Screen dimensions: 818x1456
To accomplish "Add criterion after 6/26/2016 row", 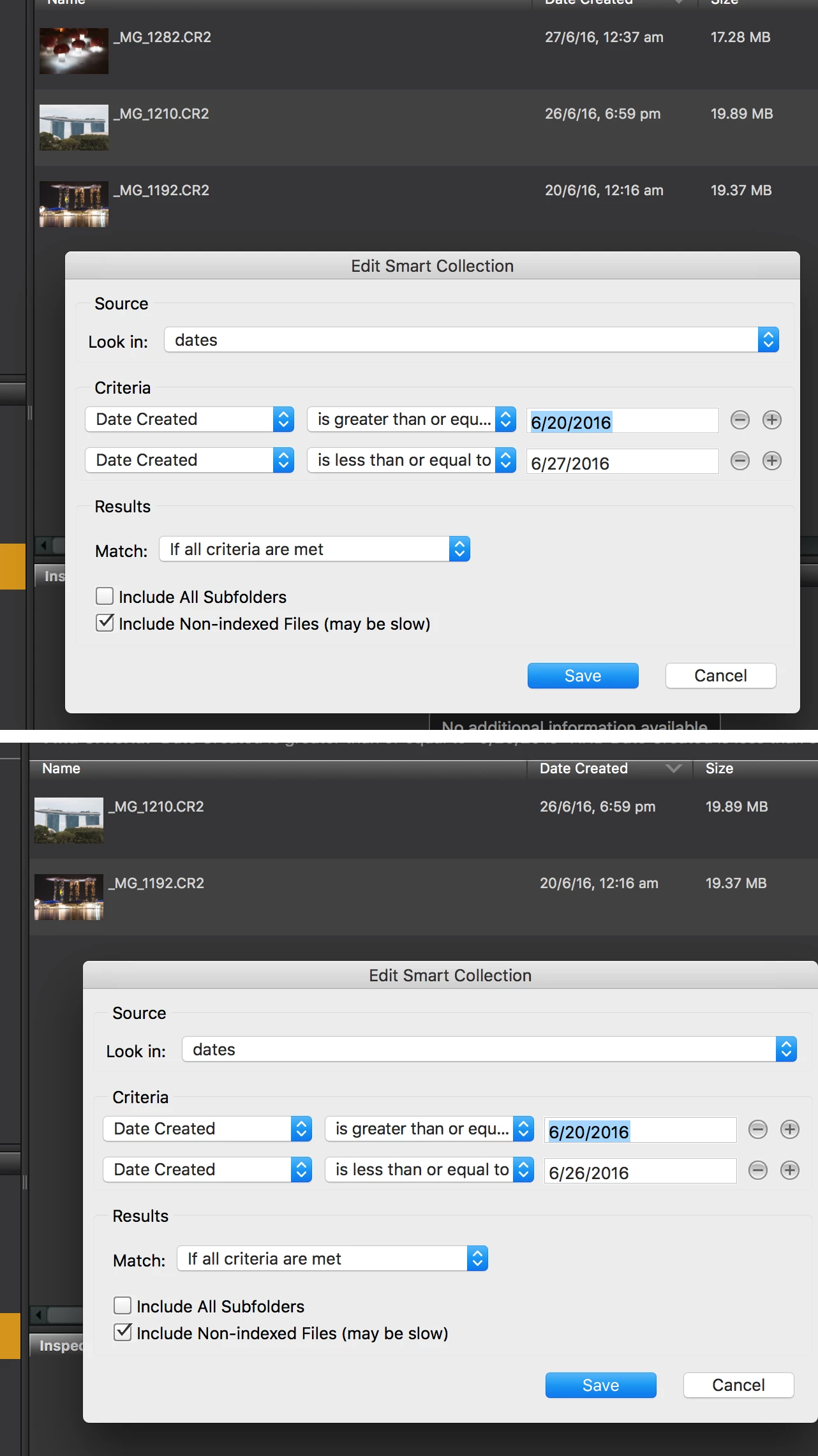I will (x=790, y=1170).
